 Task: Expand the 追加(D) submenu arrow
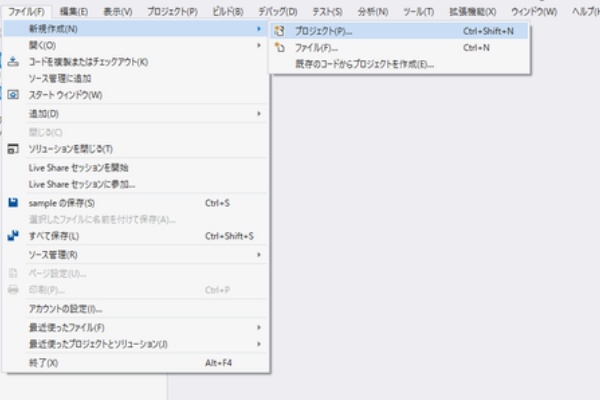pos(259,114)
